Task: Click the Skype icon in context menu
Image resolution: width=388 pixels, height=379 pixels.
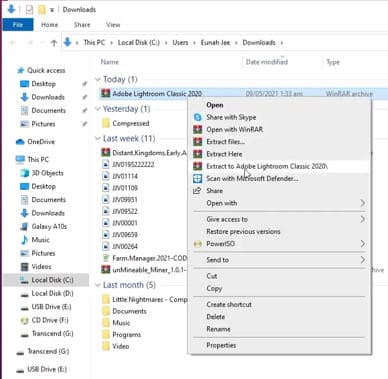Action: (x=198, y=117)
